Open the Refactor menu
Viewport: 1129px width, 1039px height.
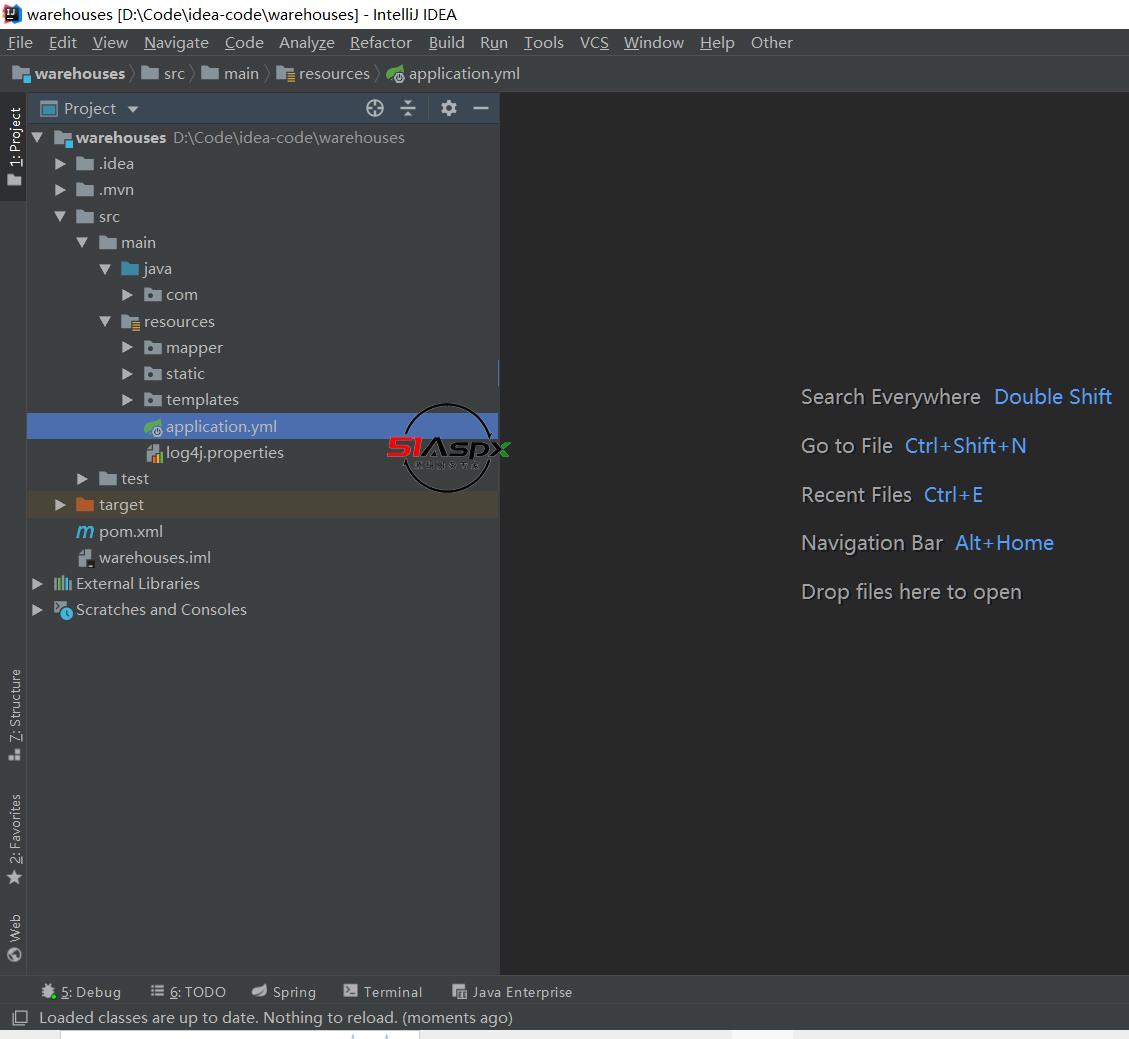click(x=381, y=42)
